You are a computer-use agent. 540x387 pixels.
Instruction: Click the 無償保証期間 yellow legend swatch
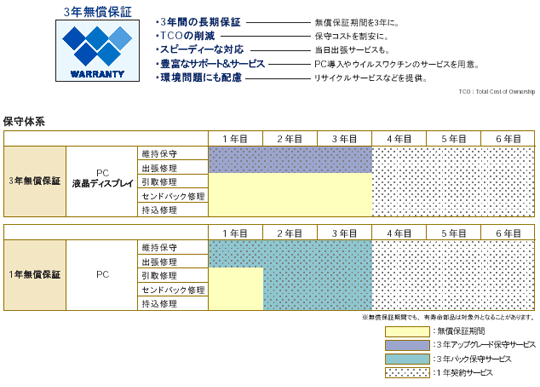(x=407, y=332)
